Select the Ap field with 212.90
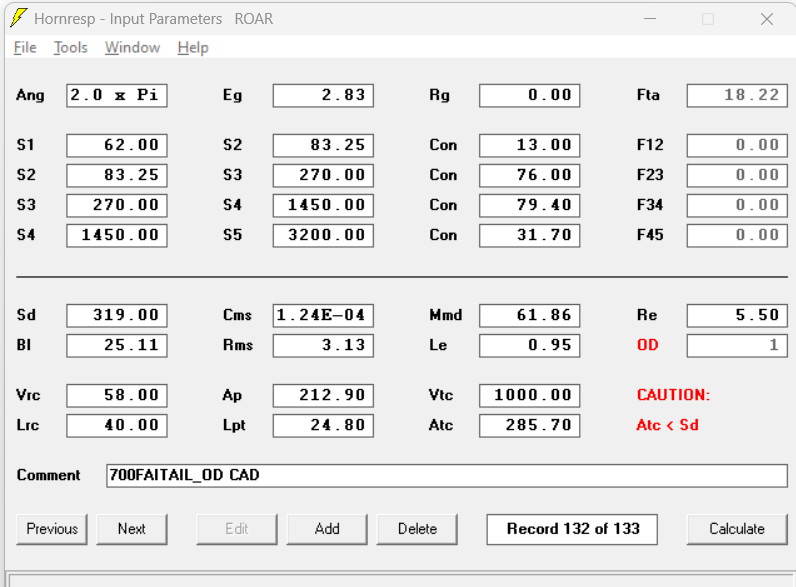The height and width of the screenshot is (587, 796). click(323, 396)
